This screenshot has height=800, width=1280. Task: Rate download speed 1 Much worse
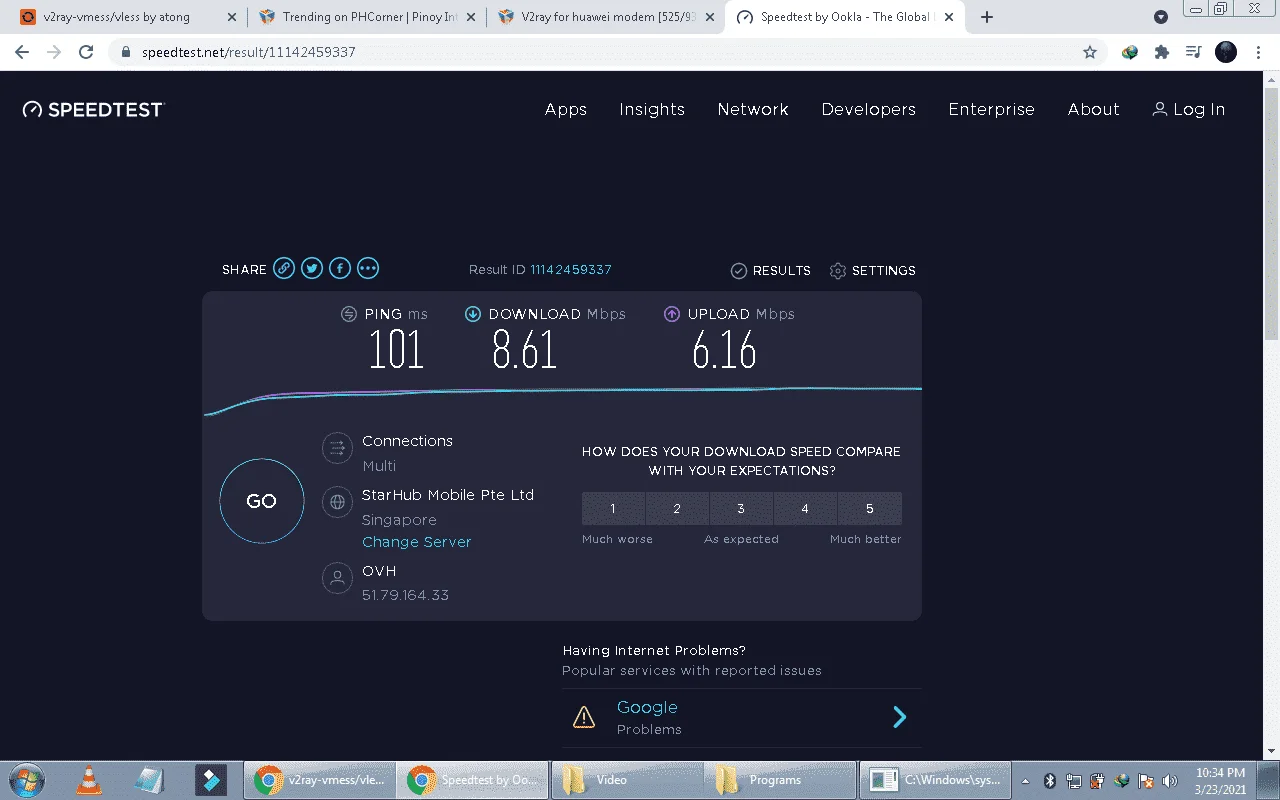coord(613,508)
